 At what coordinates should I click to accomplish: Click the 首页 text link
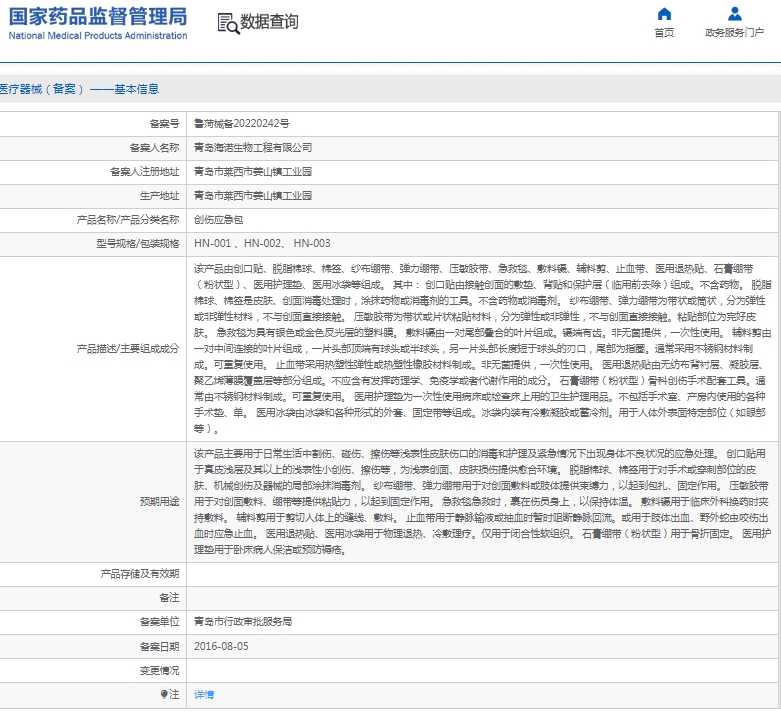(x=664, y=33)
